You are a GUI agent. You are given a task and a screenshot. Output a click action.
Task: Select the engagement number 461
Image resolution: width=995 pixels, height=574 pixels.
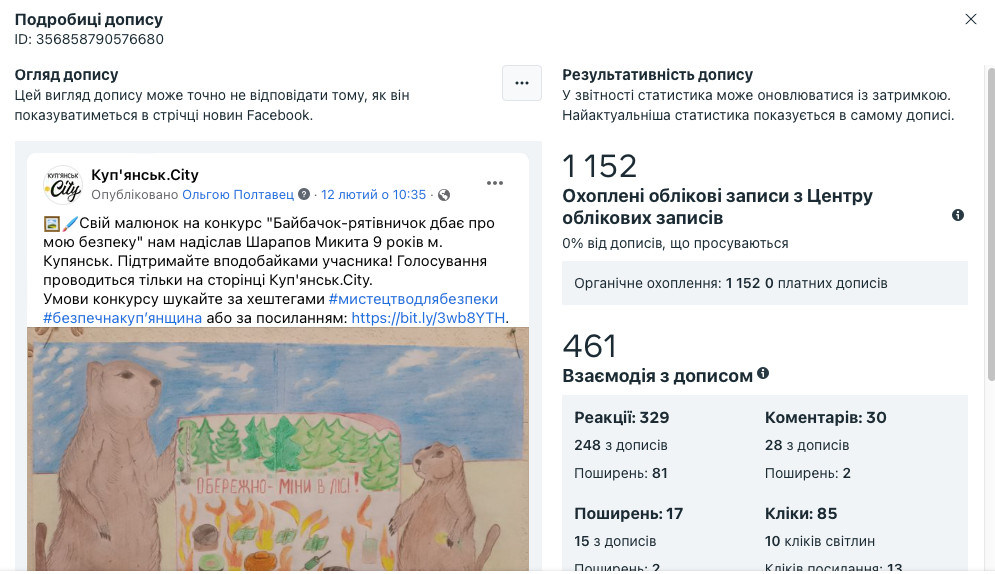point(590,346)
